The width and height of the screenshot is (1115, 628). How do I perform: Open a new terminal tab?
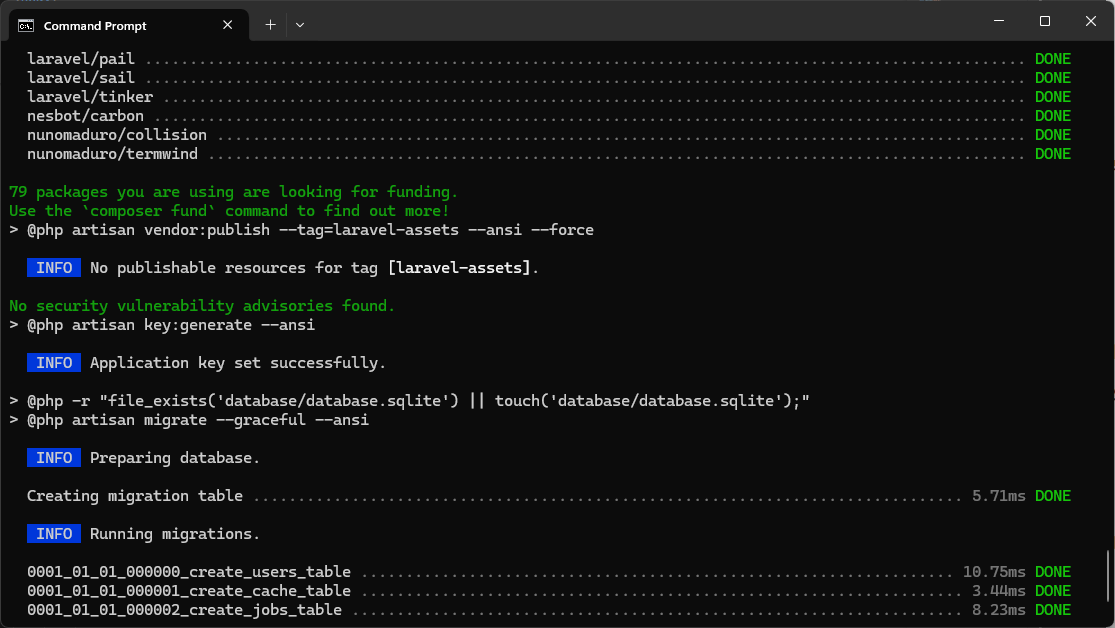[270, 24]
